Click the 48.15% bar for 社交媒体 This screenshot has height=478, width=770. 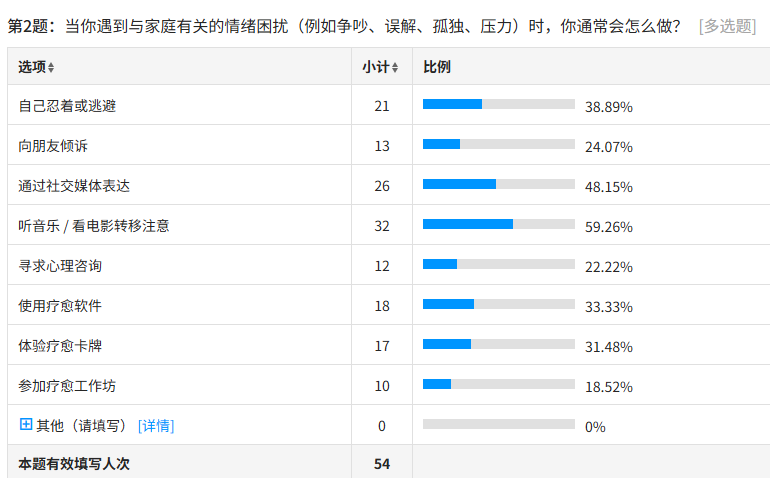point(498,184)
